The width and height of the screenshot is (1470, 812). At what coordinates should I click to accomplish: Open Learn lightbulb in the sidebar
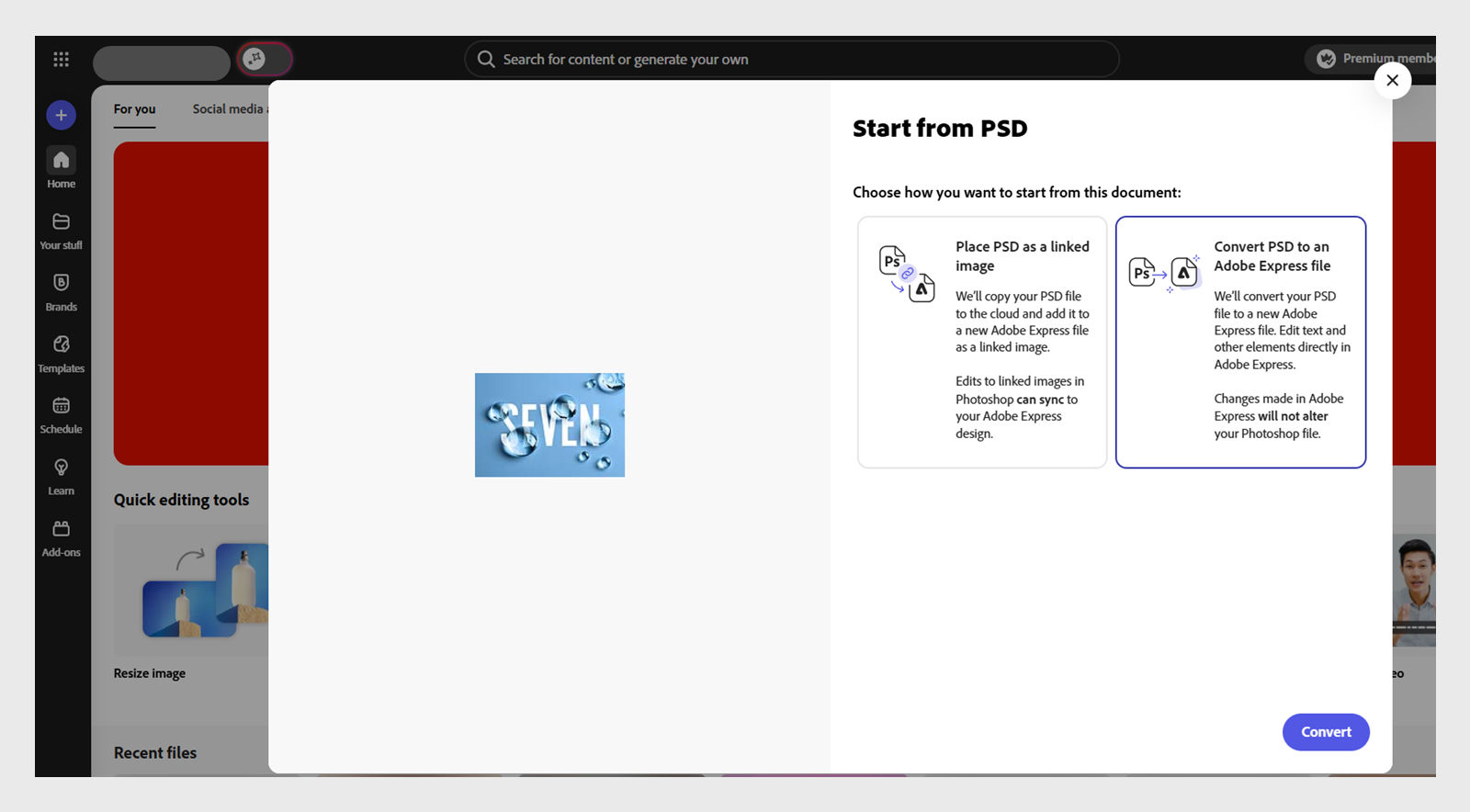[x=61, y=476]
